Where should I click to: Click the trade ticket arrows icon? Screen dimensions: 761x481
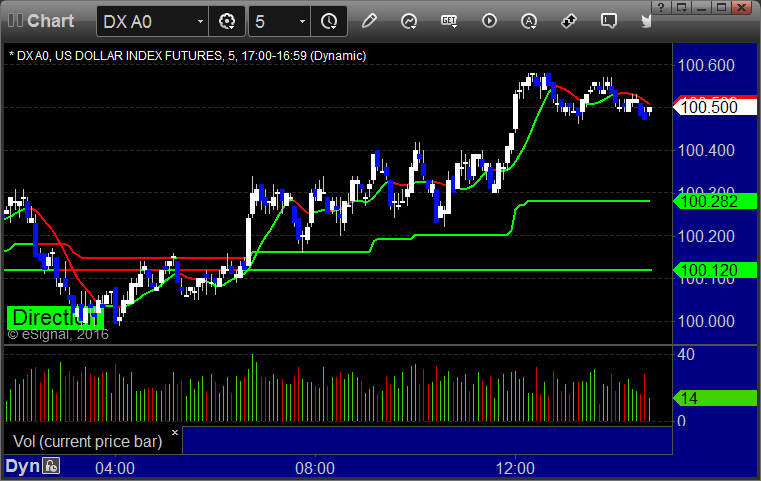568,21
